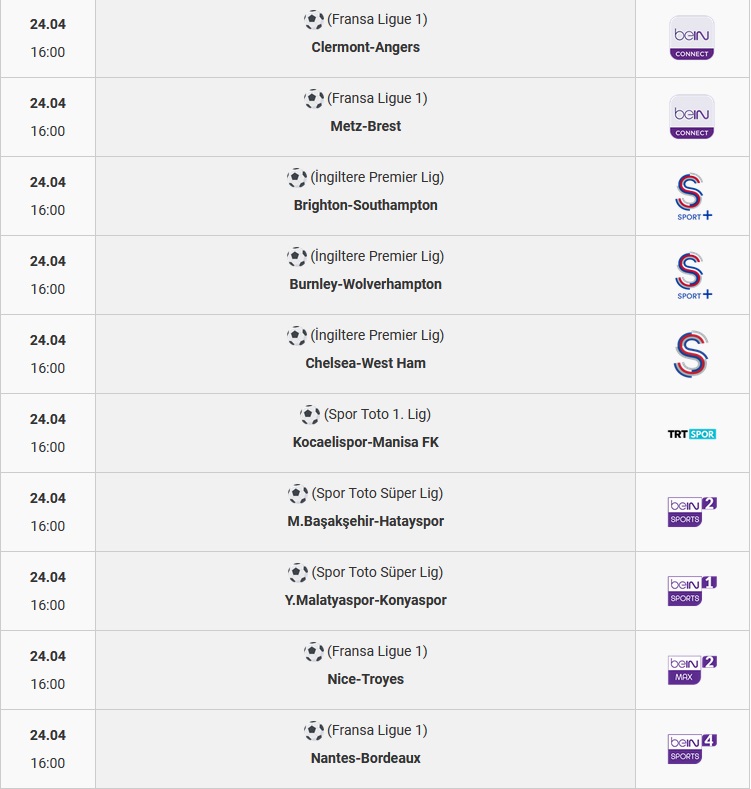Open beIN Sports 4 logo for Nantes-Bordeaux
Viewport: 751px width, 789px height.
(x=692, y=749)
